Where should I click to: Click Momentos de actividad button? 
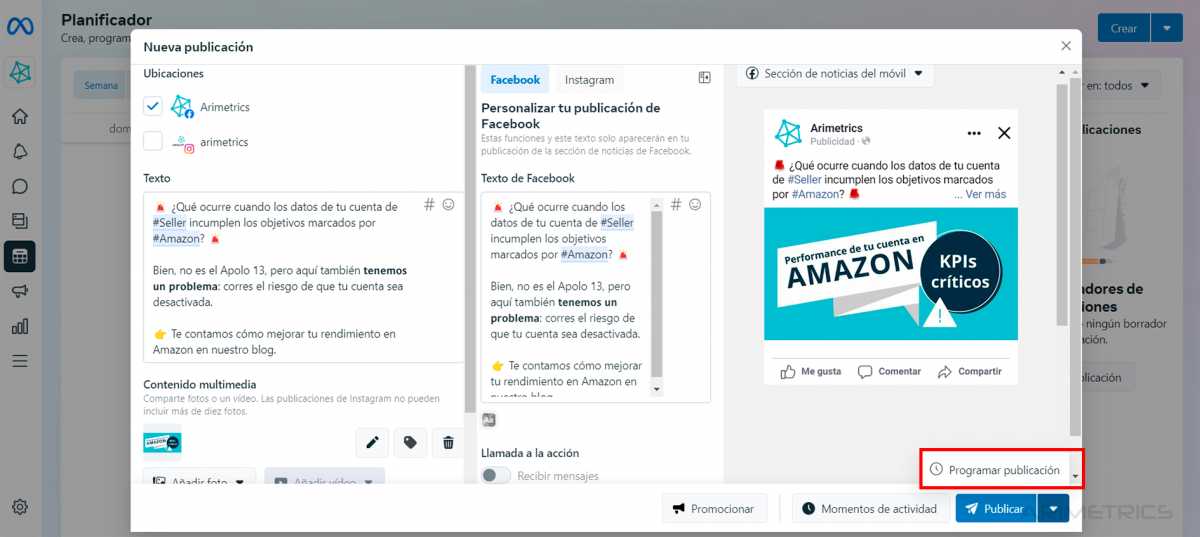pyautogui.click(x=870, y=509)
